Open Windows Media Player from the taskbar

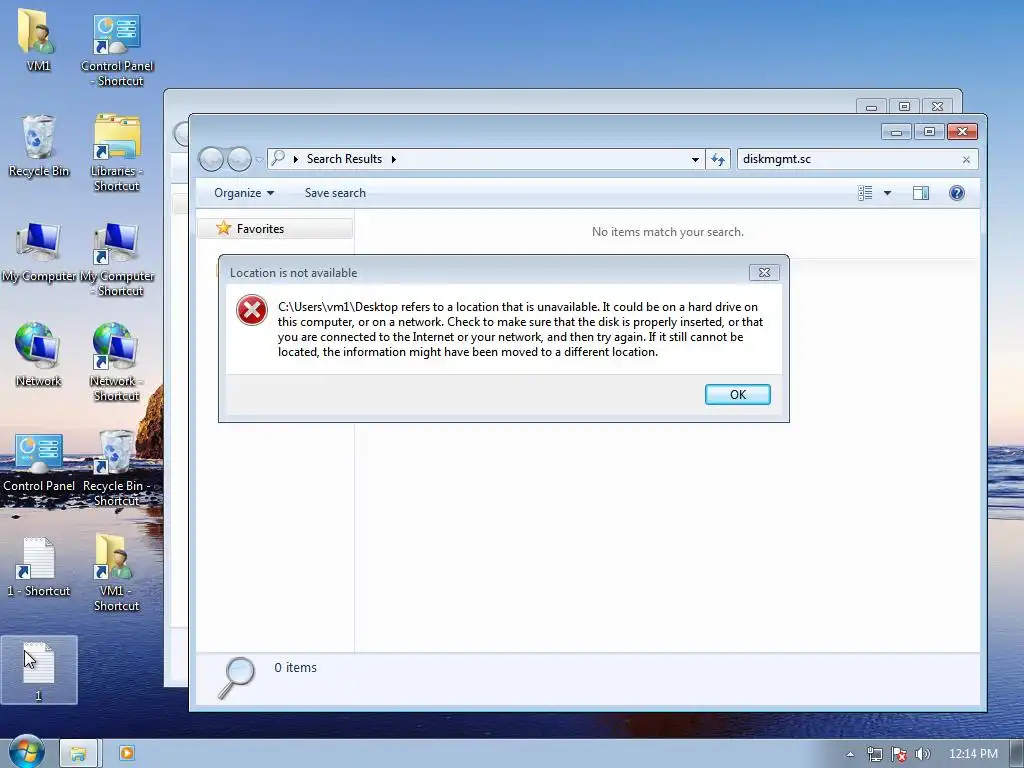pos(127,753)
